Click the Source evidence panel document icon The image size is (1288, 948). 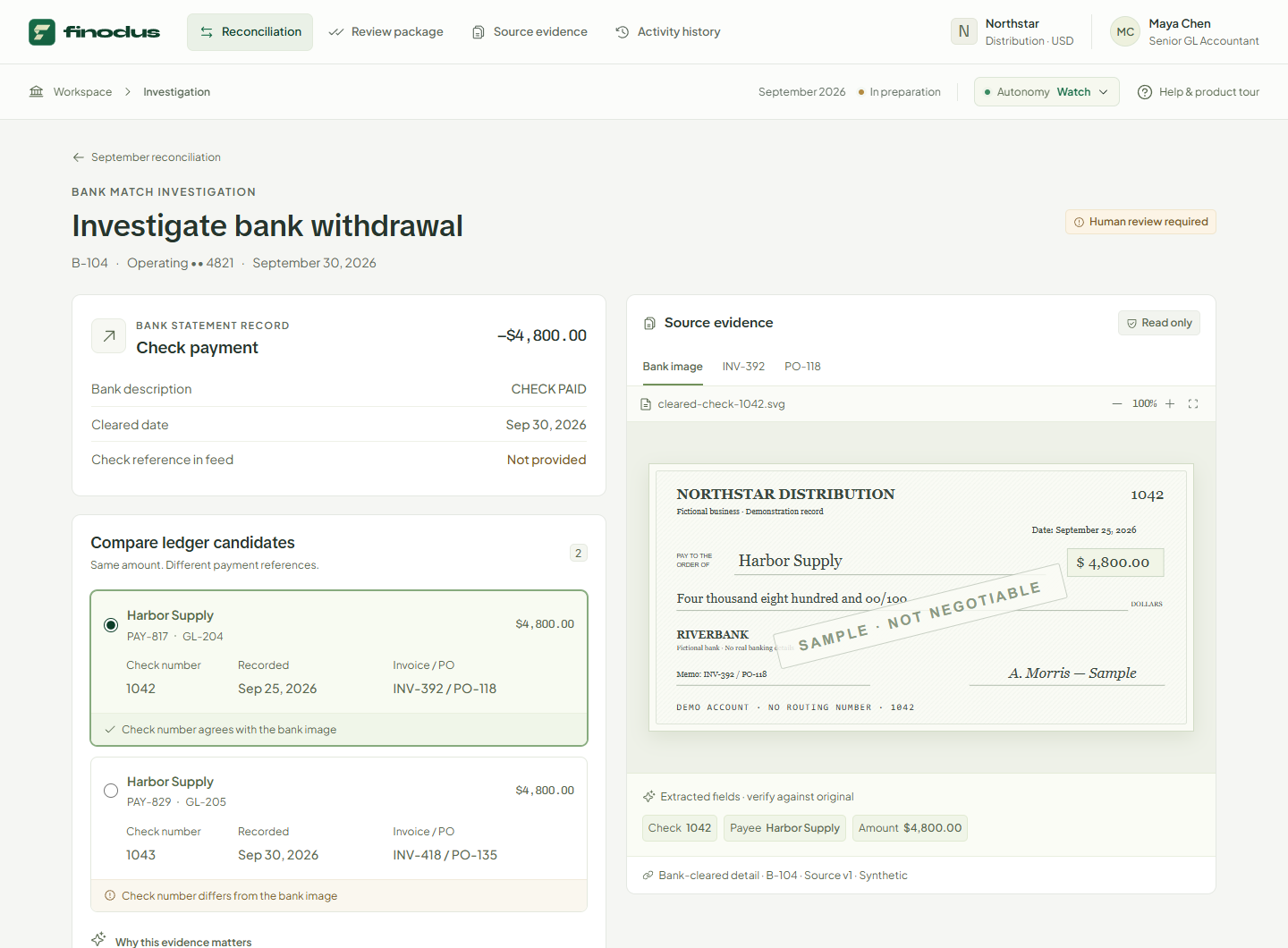point(650,324)
